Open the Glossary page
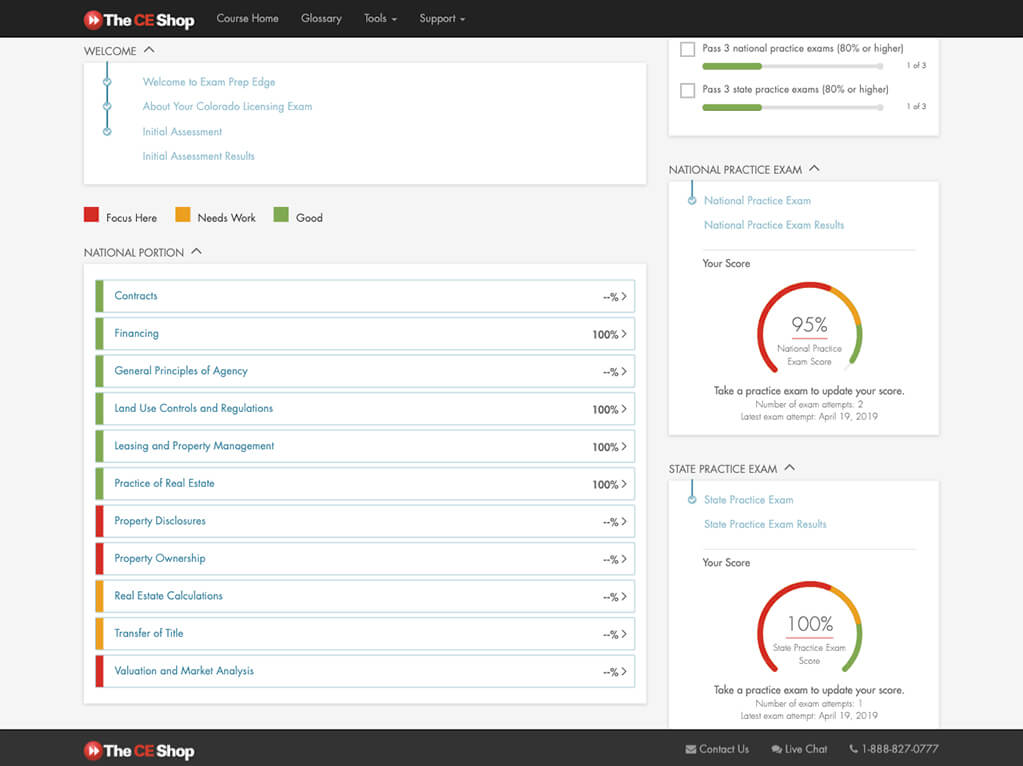 point(321,19)
